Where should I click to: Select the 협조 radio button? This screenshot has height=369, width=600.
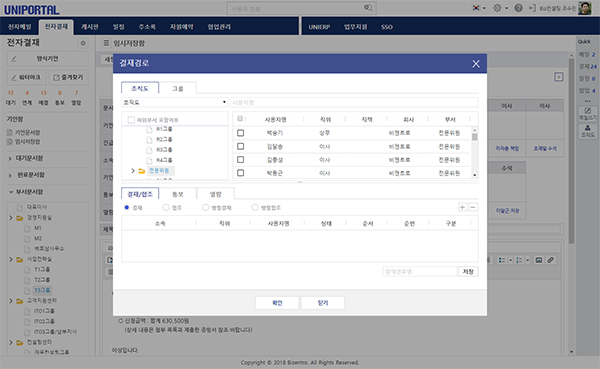pos(166,207)
